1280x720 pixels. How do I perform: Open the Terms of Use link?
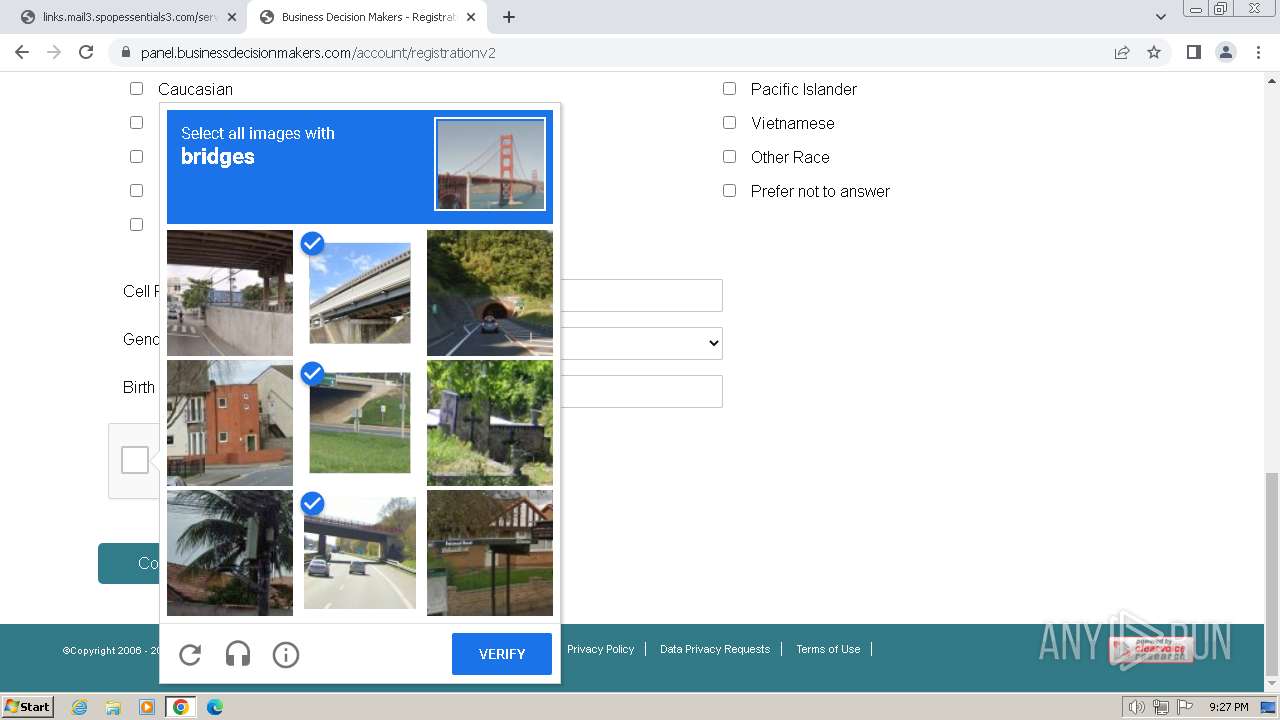pyautogui.click(x=828, y=649)
